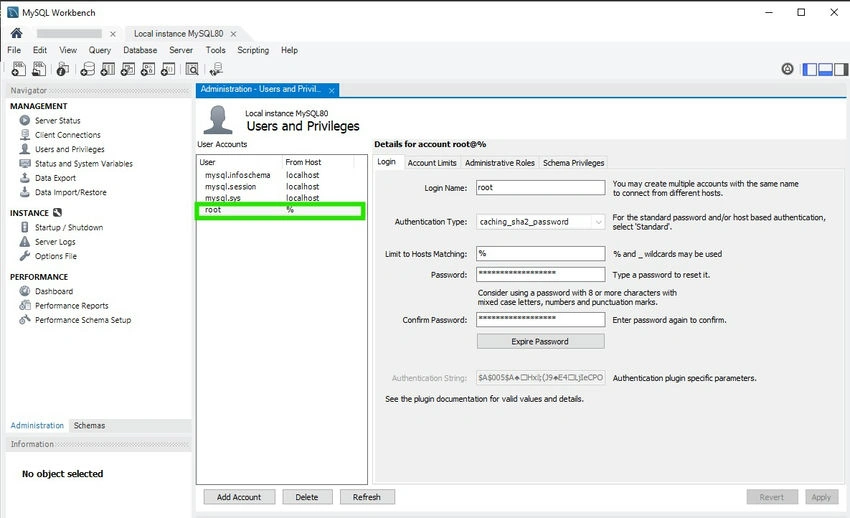The image size is (850, 518).
Task: Select the mysql.infoschema user account row
Action: click(x=281, y=175)
